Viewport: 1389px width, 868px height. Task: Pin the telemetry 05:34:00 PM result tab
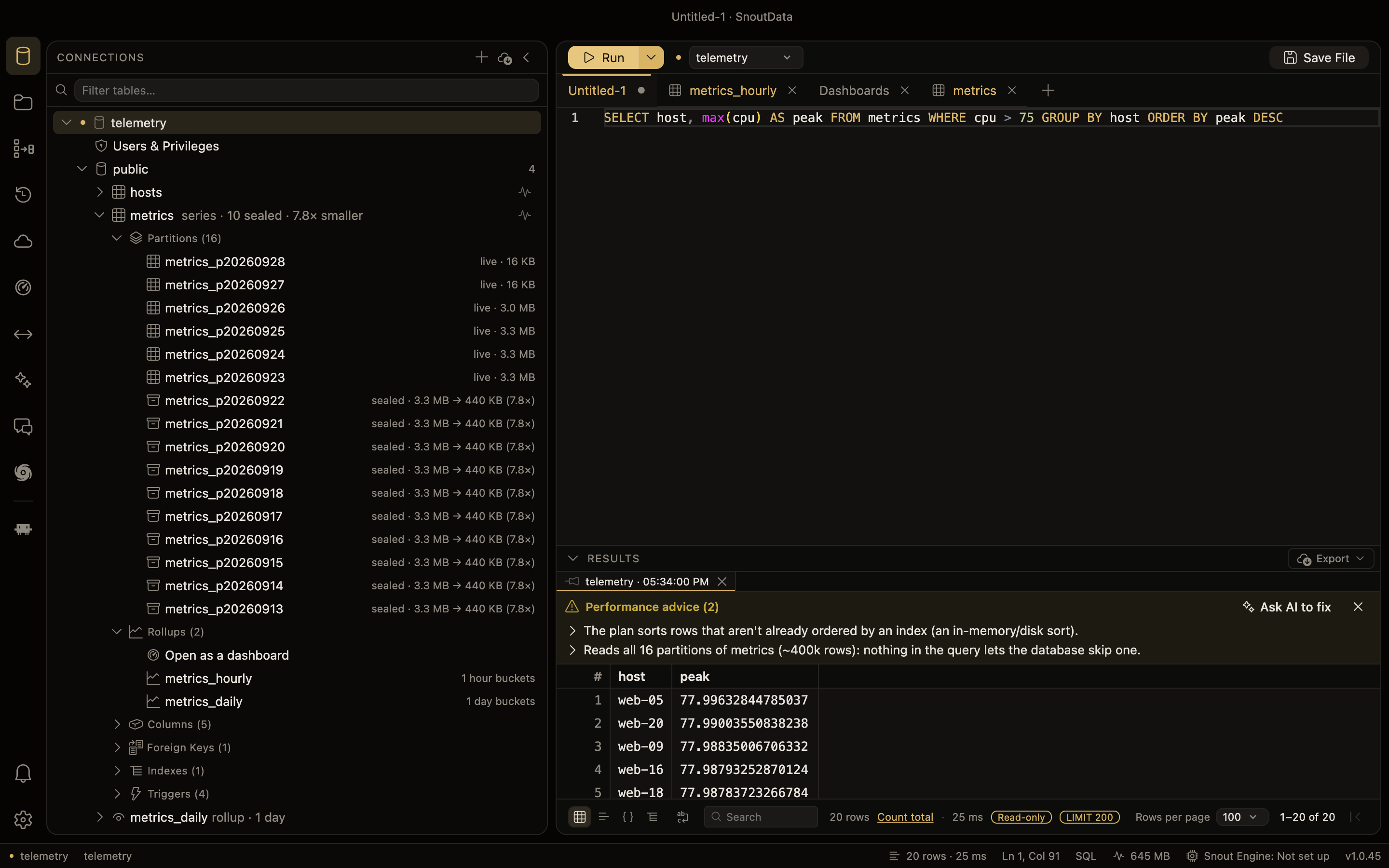572,582
